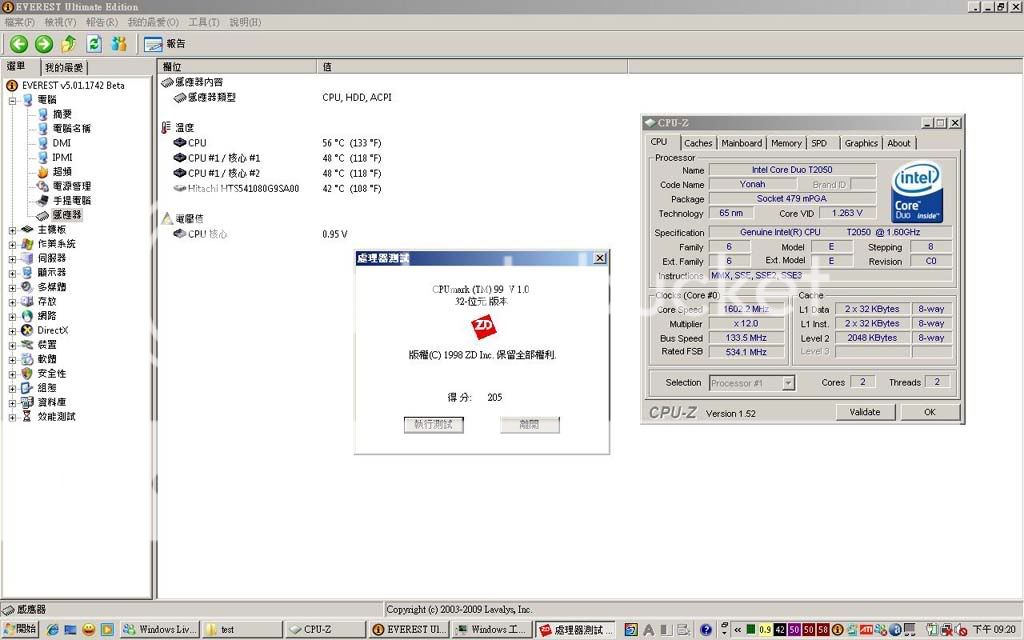Expand the 主機板 motherboard node
The width and height of the screenshot is (1024, 640).
[x=12, y=230]
